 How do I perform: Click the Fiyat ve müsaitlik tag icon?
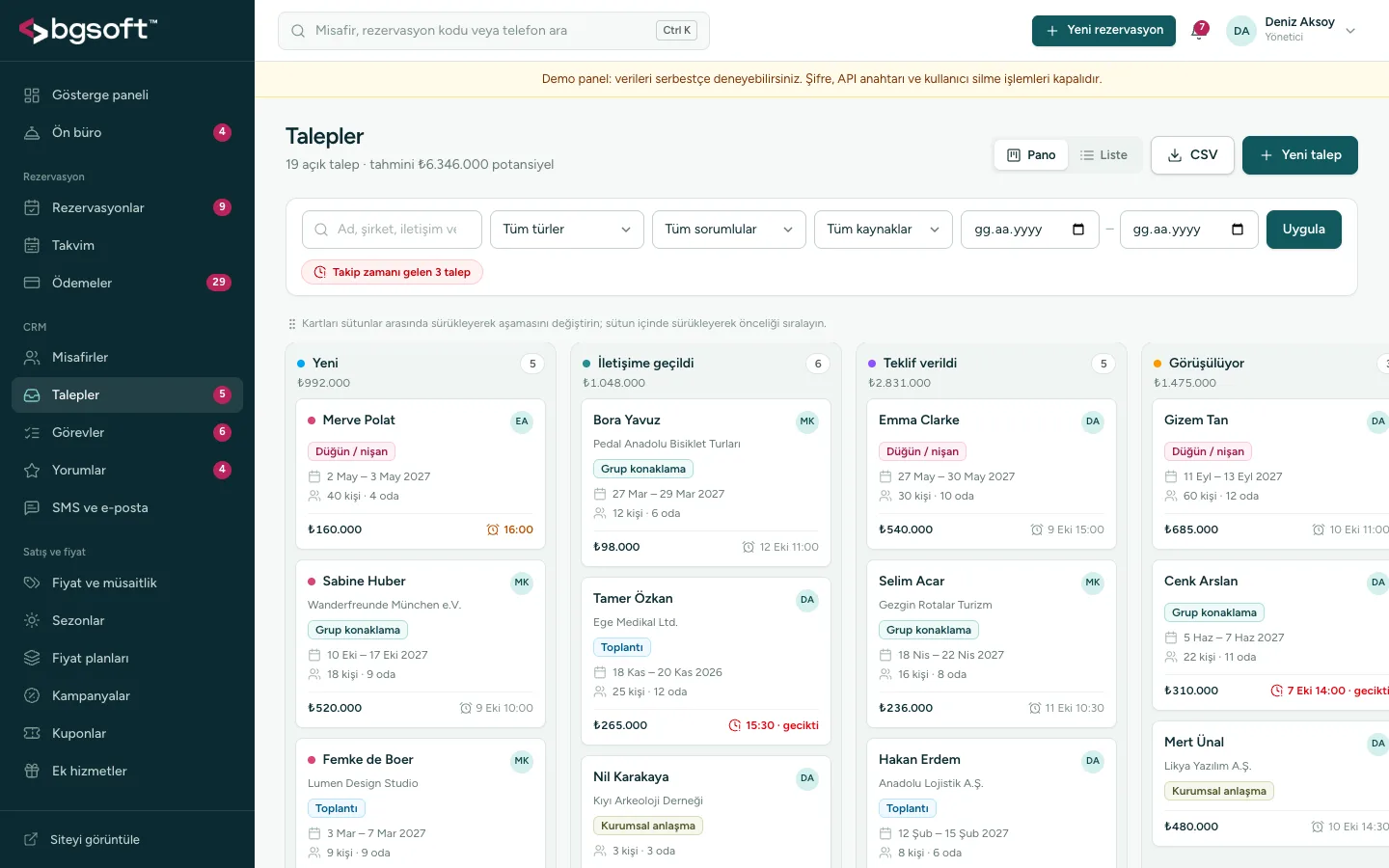click(x=32, y=583)
